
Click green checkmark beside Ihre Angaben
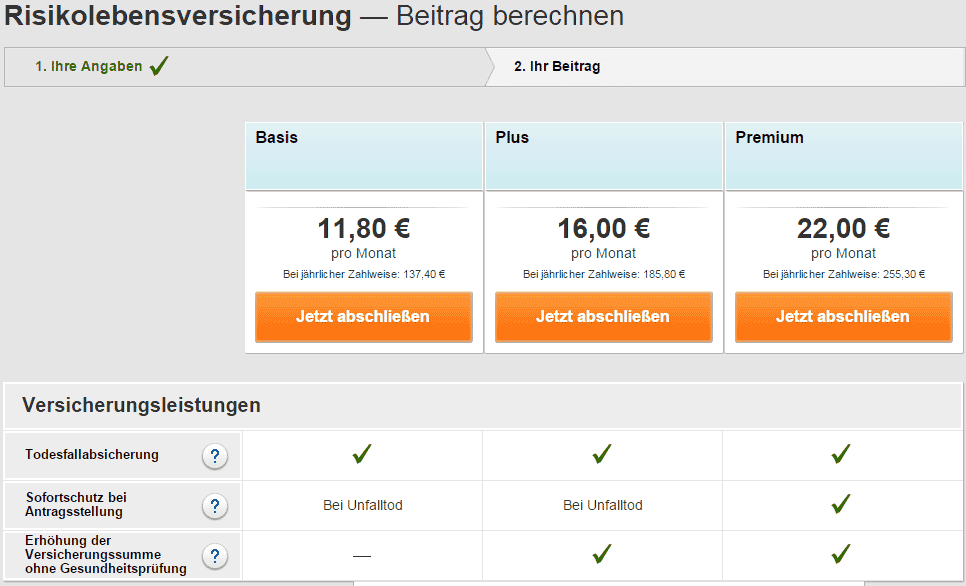point(159,65)
